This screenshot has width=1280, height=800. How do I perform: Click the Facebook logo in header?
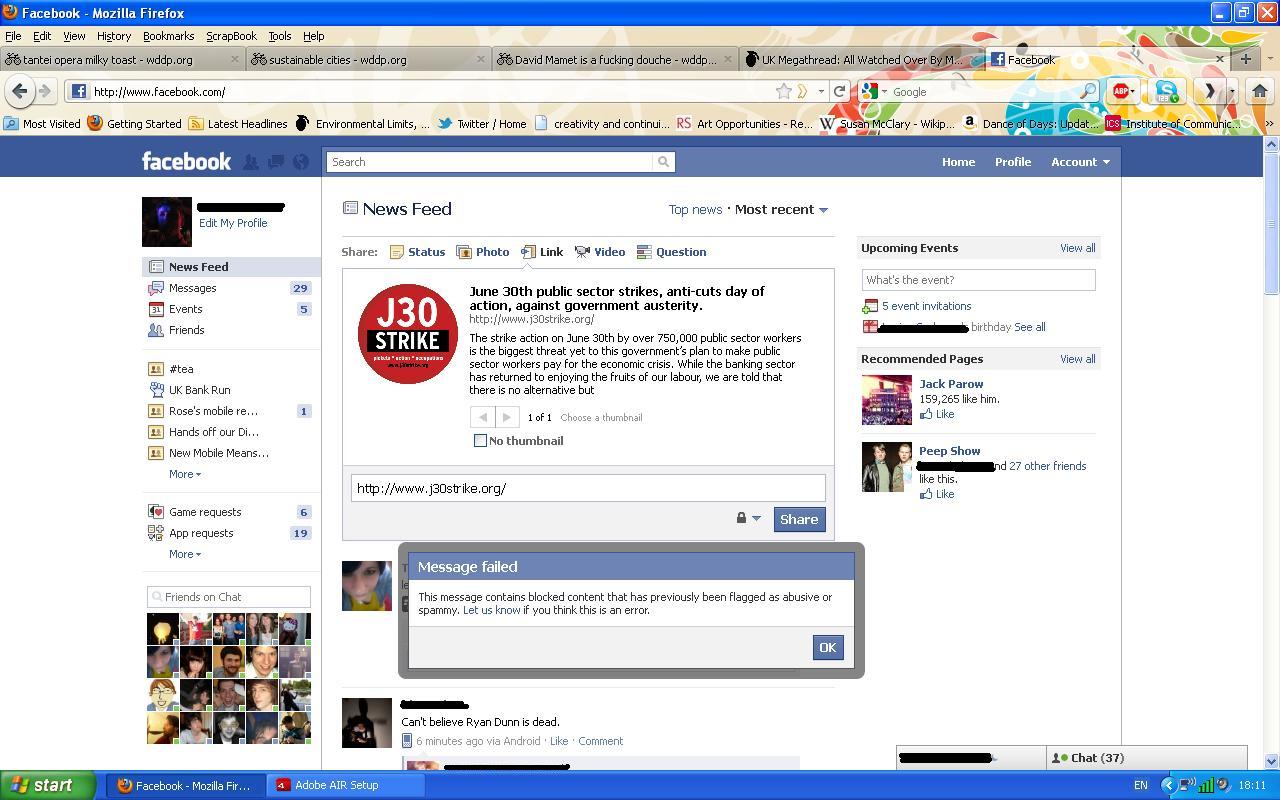point(186,161)
